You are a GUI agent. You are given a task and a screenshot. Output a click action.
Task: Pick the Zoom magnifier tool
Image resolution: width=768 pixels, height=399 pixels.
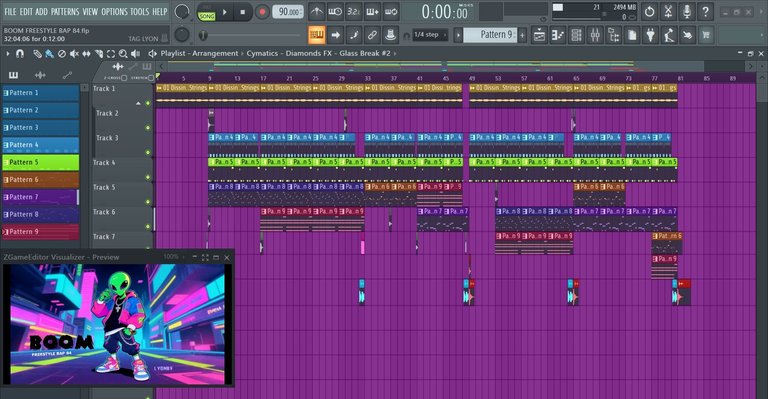[123, 53]
